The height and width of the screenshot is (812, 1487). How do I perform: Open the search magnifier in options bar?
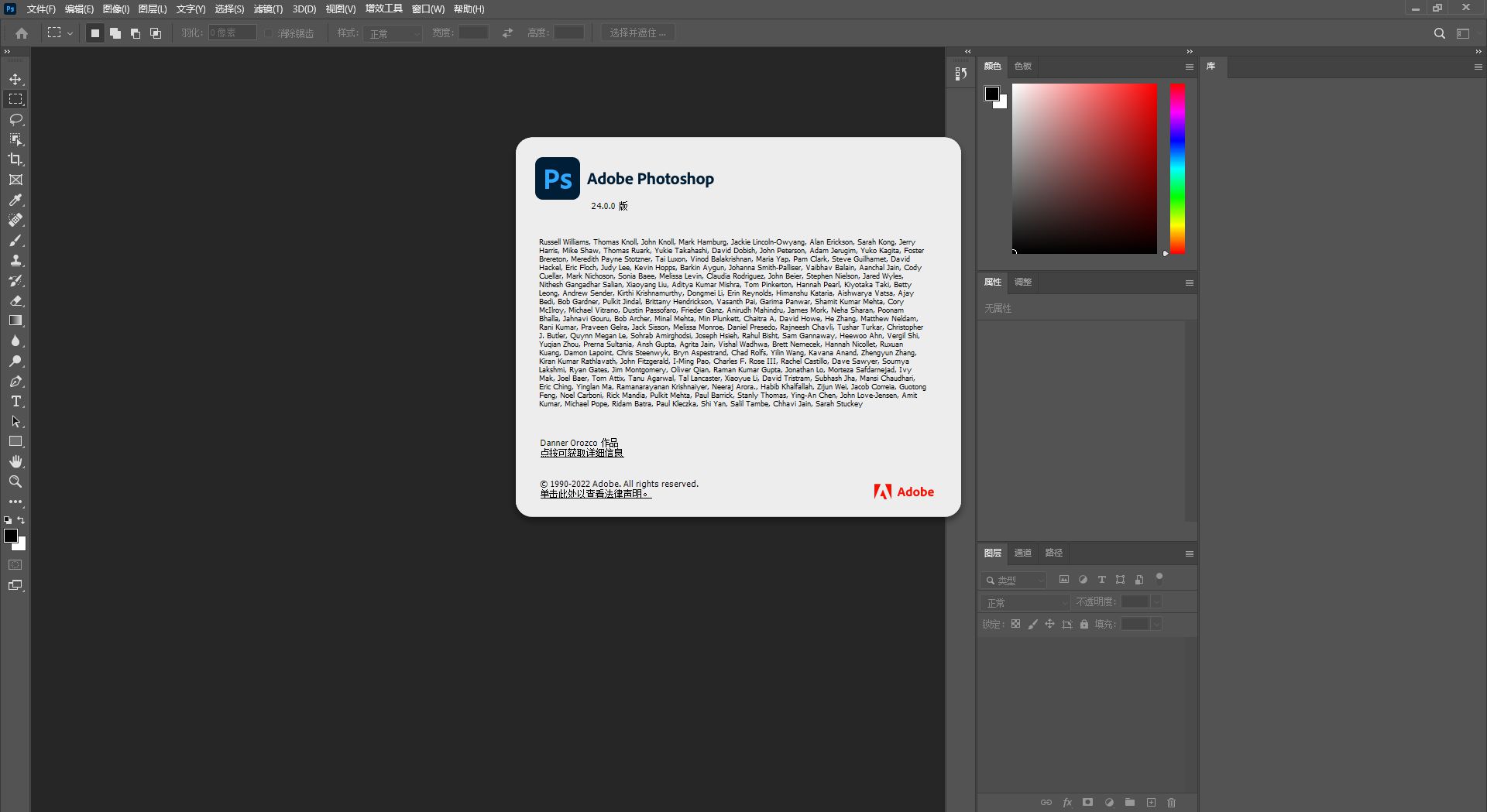[x=1440, y=33]
